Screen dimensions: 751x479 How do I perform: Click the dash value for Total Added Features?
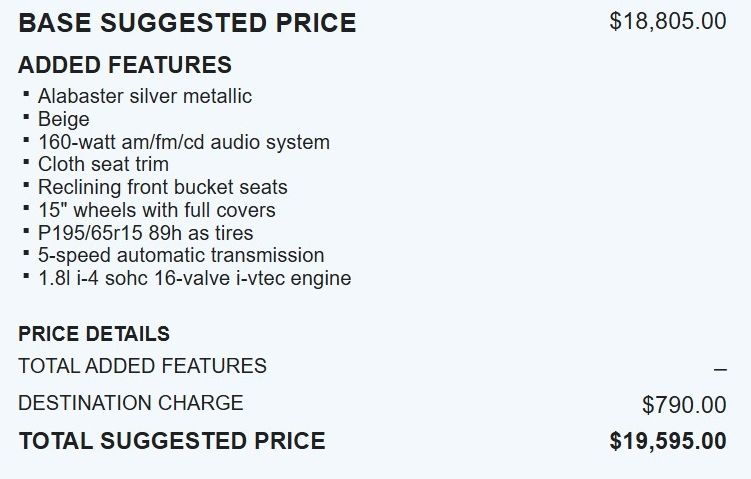[x=720, y=369]
